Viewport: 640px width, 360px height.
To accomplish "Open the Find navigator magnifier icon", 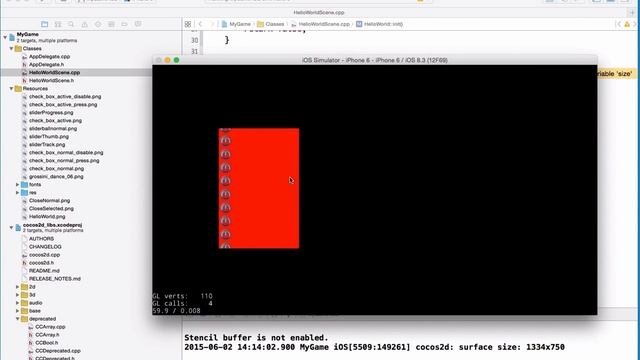I will 71,24.
